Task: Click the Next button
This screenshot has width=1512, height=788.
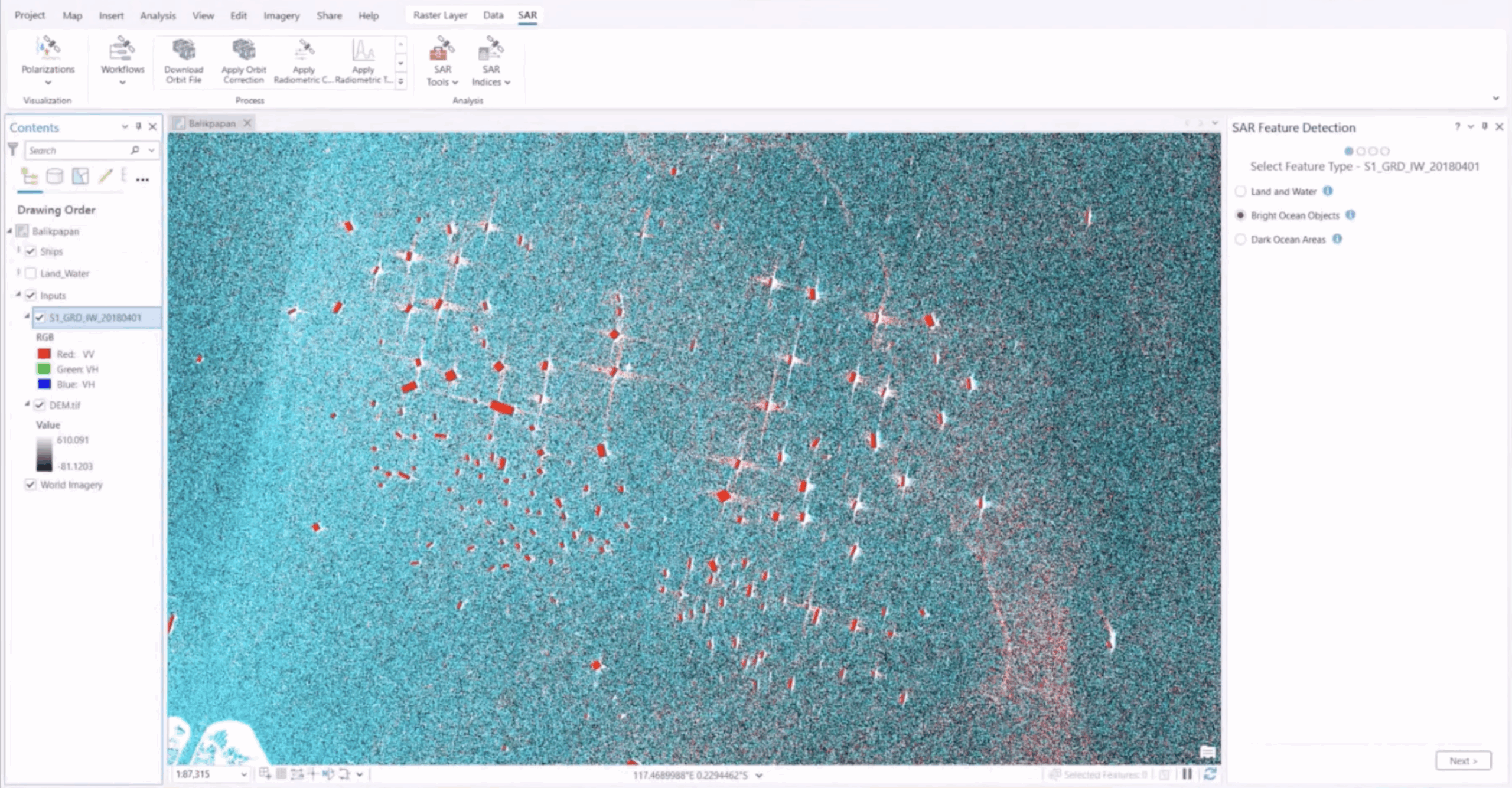Action: click(1463, 760)
